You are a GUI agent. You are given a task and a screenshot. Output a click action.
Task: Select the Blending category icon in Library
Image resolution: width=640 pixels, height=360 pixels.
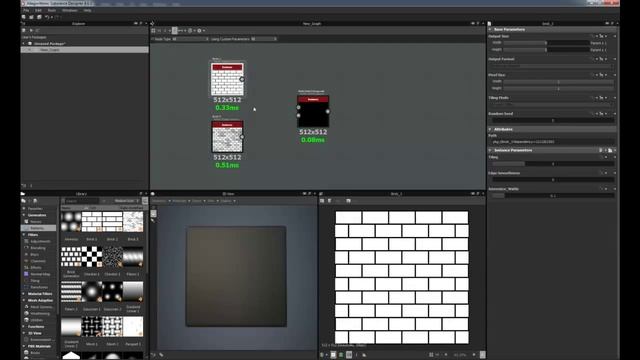pyautogui.click(x=27, y=248)
